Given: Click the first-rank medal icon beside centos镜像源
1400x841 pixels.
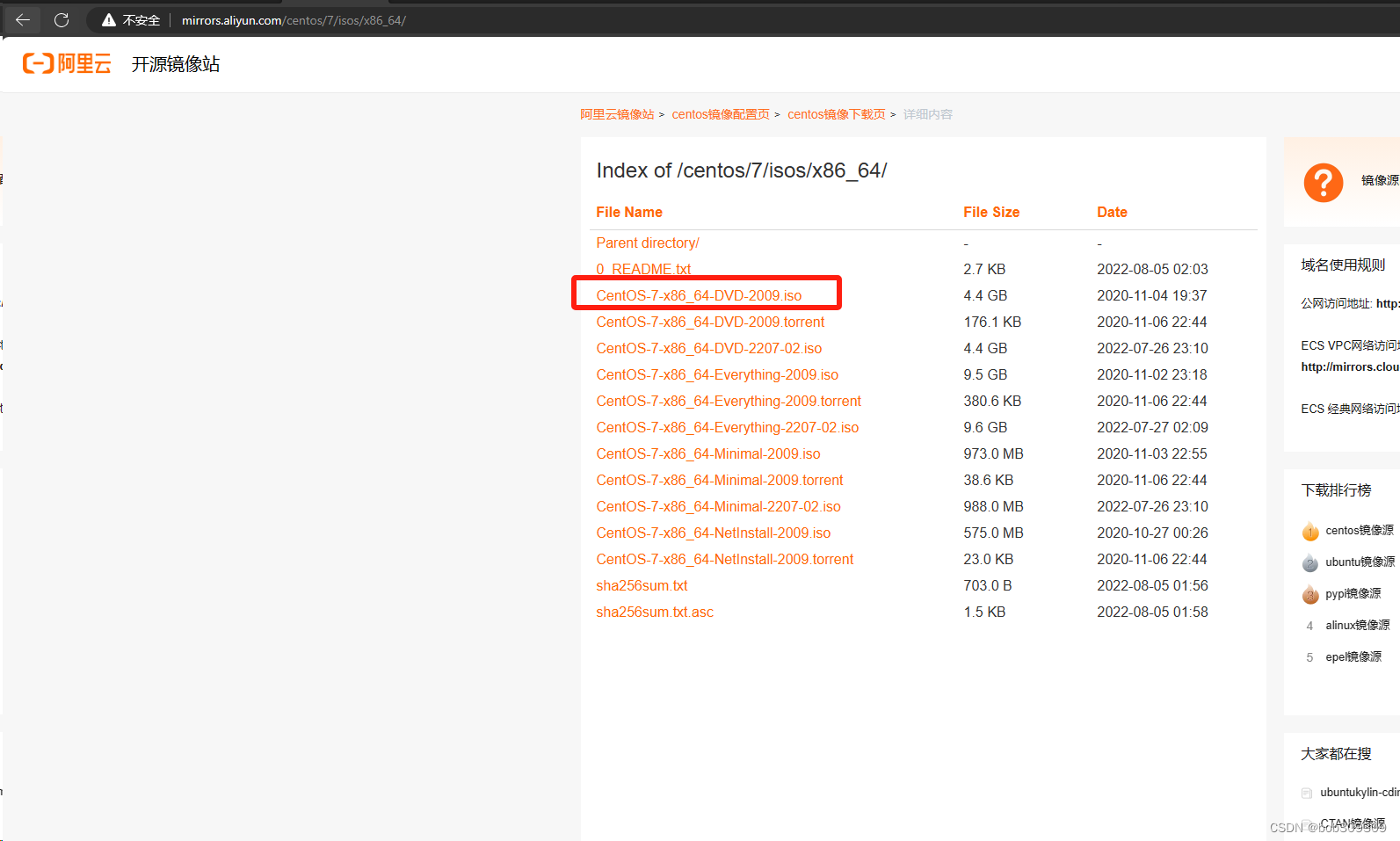Looking at the screenshot, I should point(1309,531).
